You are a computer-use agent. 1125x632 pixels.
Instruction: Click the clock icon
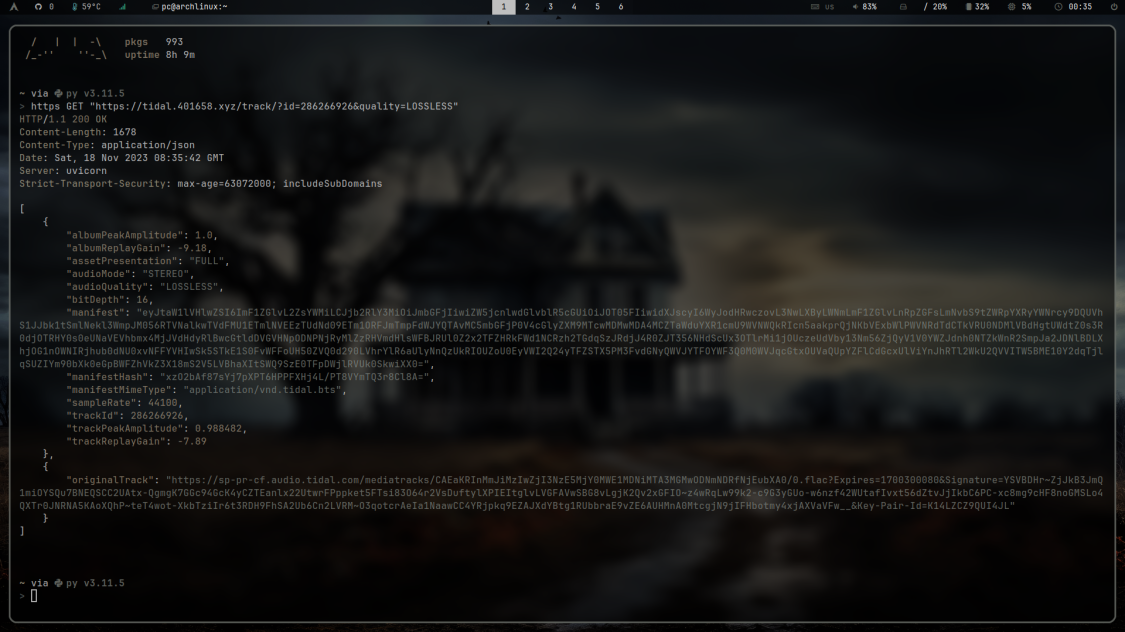pos(1058,6)
